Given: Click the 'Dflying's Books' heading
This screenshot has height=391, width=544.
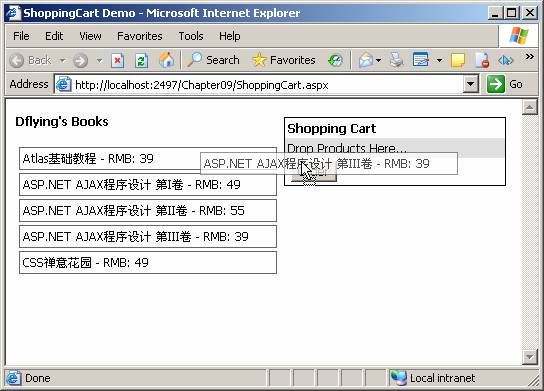Looking at the screenshot, I should coord(62,122).
